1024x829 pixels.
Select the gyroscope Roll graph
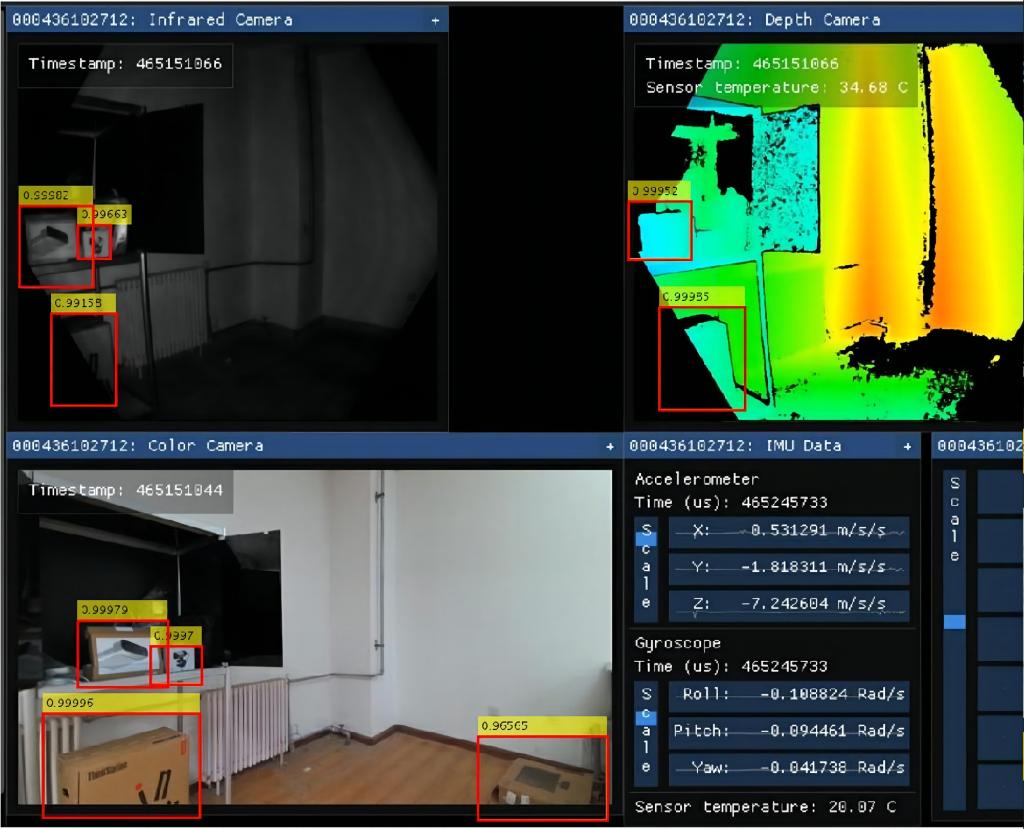click(x=788, y=695)
